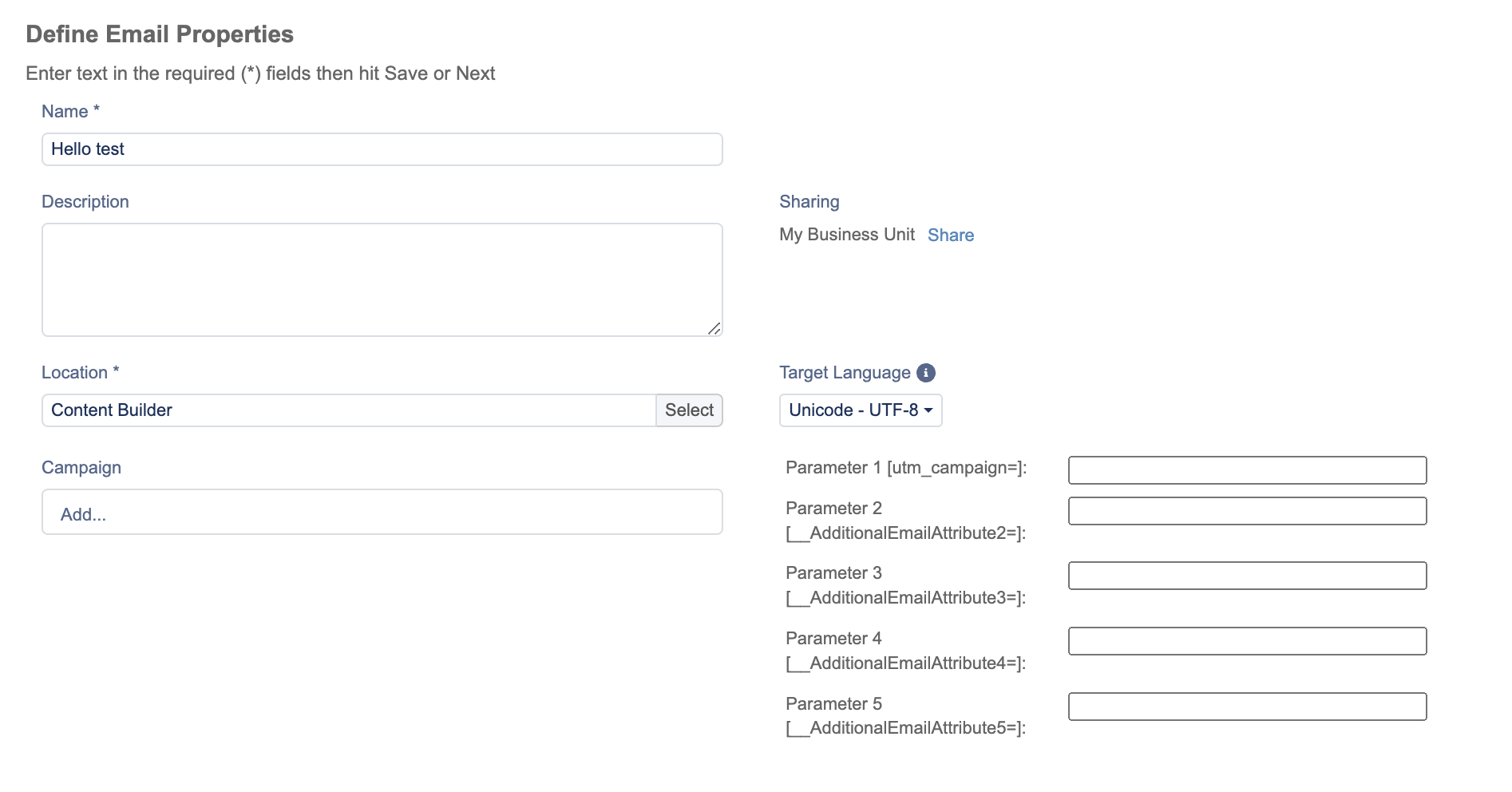
Task: Open sharing options via the Share link
Action: (x=950, y=234)
